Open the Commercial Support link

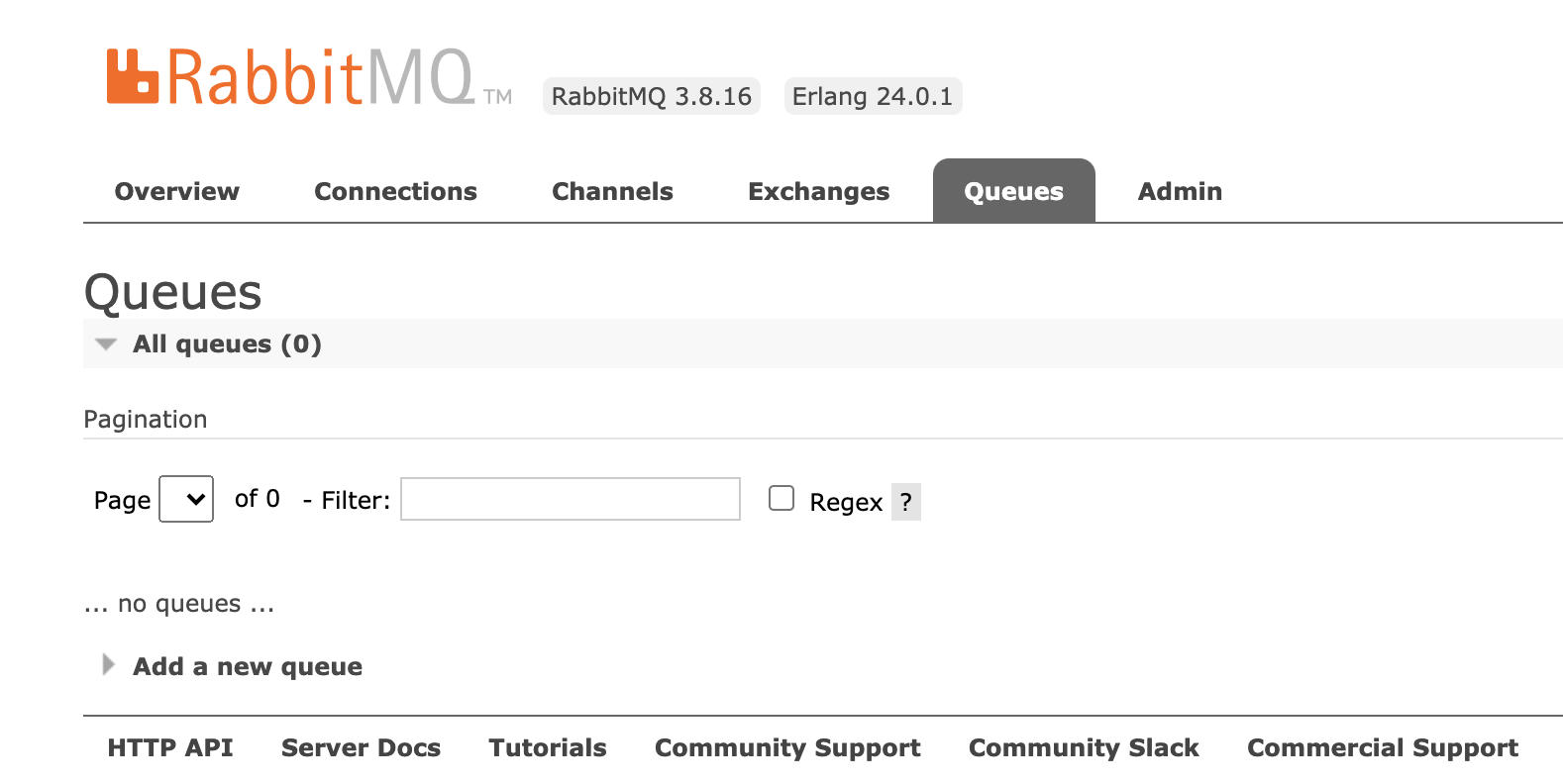coord(1383,747)
